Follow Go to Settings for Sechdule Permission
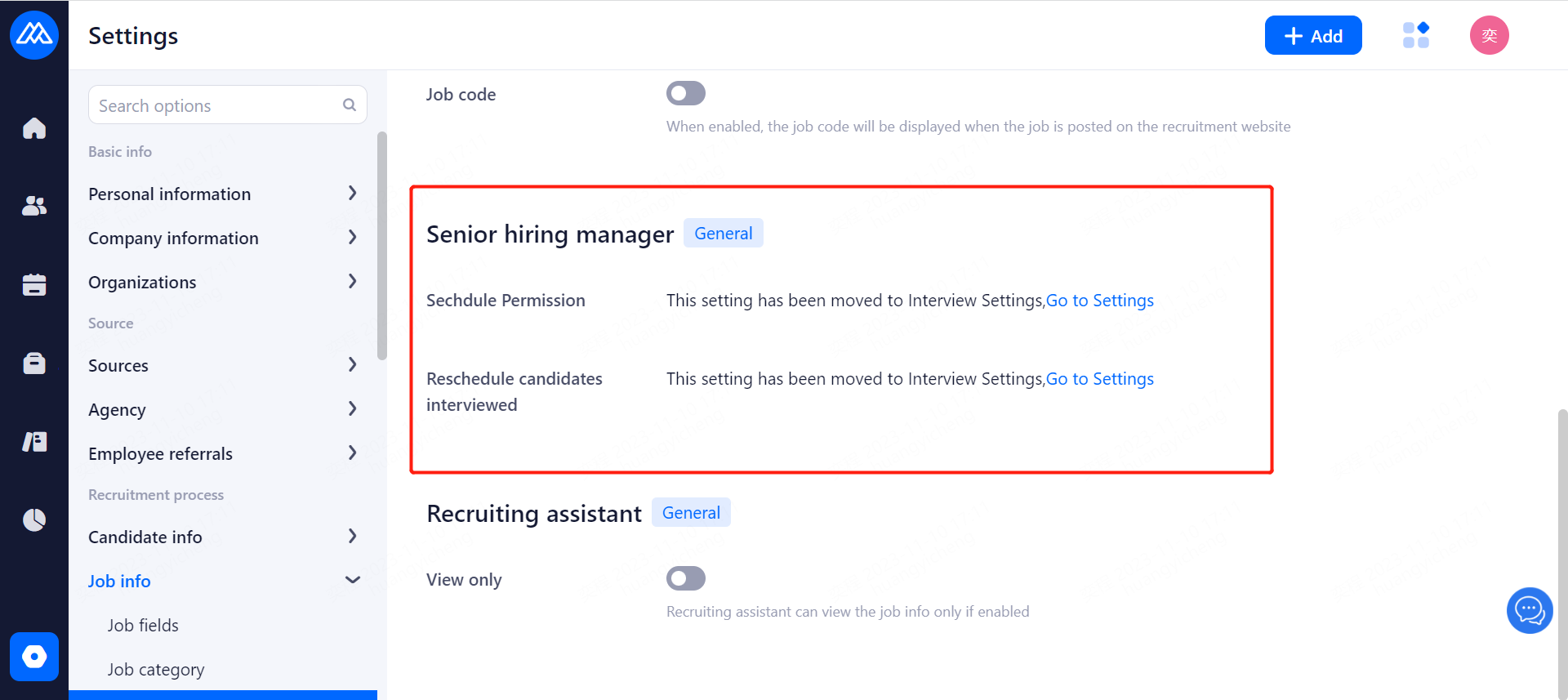 coord(1099,301)
